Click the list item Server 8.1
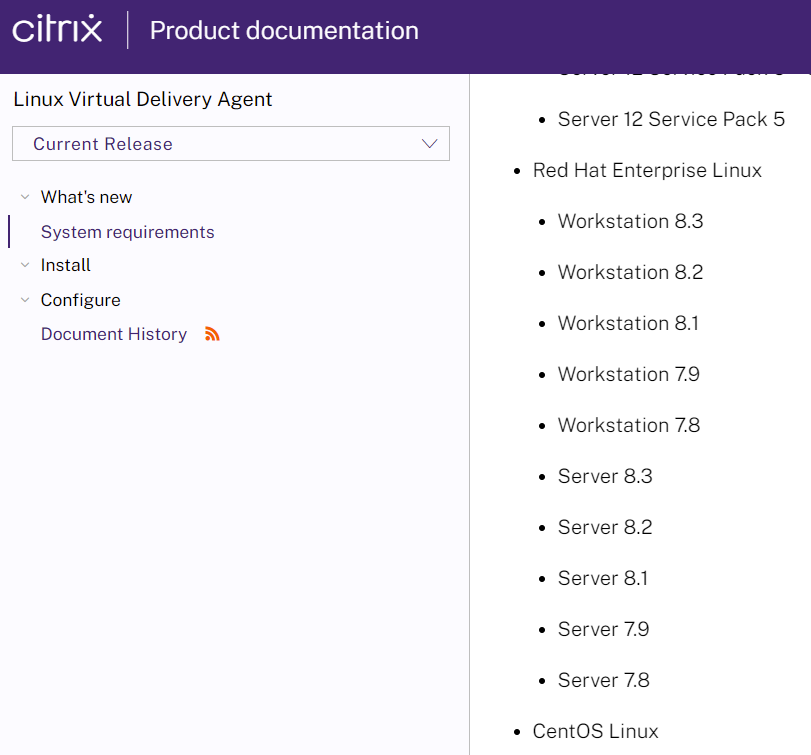 coord(603,578)
